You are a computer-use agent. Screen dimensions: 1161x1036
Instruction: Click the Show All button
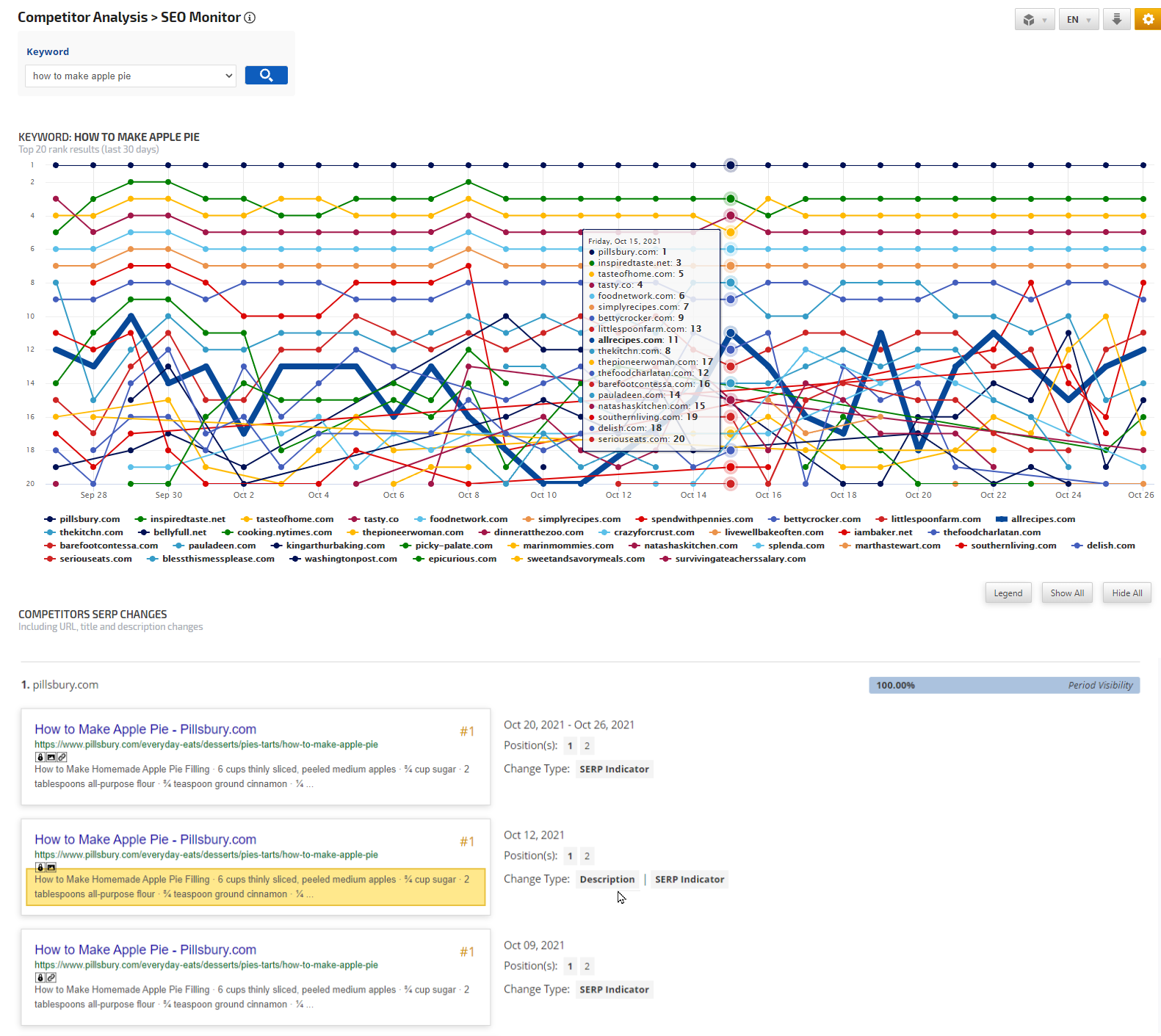tap(1066, 593)
